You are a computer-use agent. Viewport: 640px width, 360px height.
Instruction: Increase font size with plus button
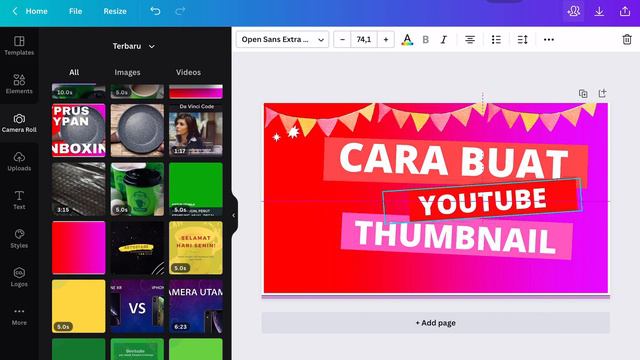386,40
